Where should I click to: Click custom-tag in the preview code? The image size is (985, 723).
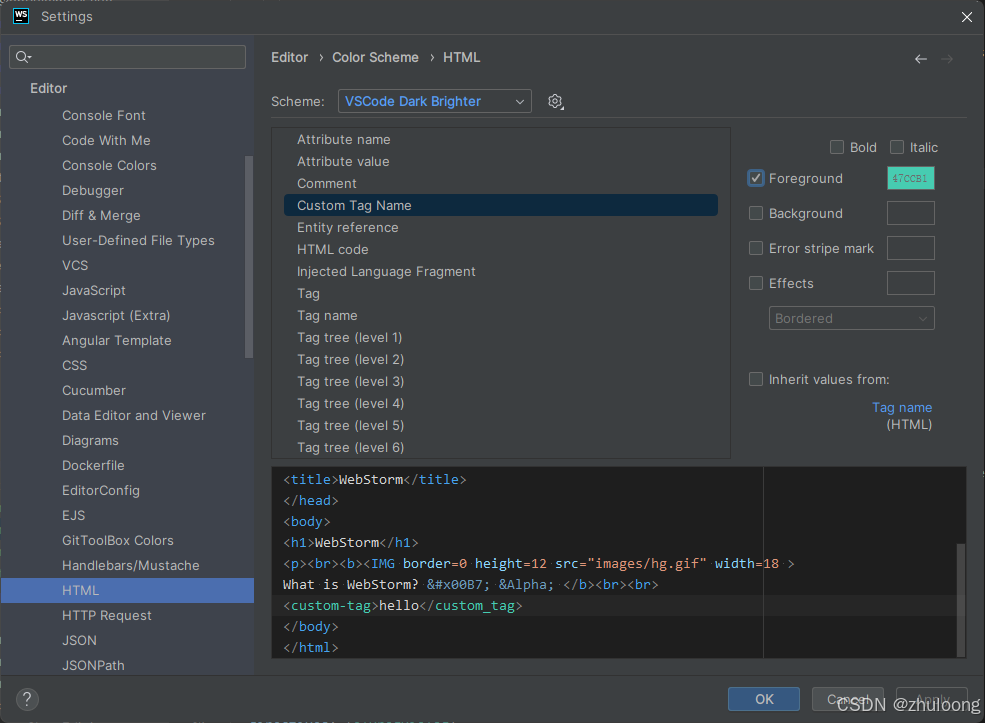pyautogui.click(x=330, y=606)
